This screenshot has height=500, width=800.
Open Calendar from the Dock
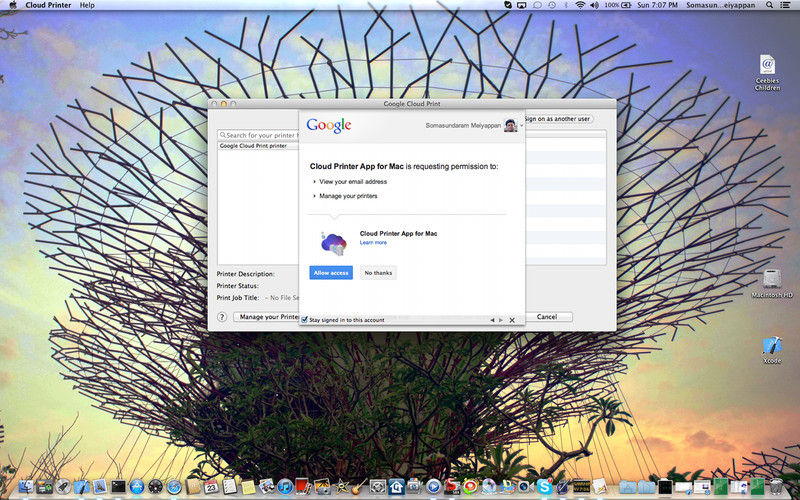point(211,487)
